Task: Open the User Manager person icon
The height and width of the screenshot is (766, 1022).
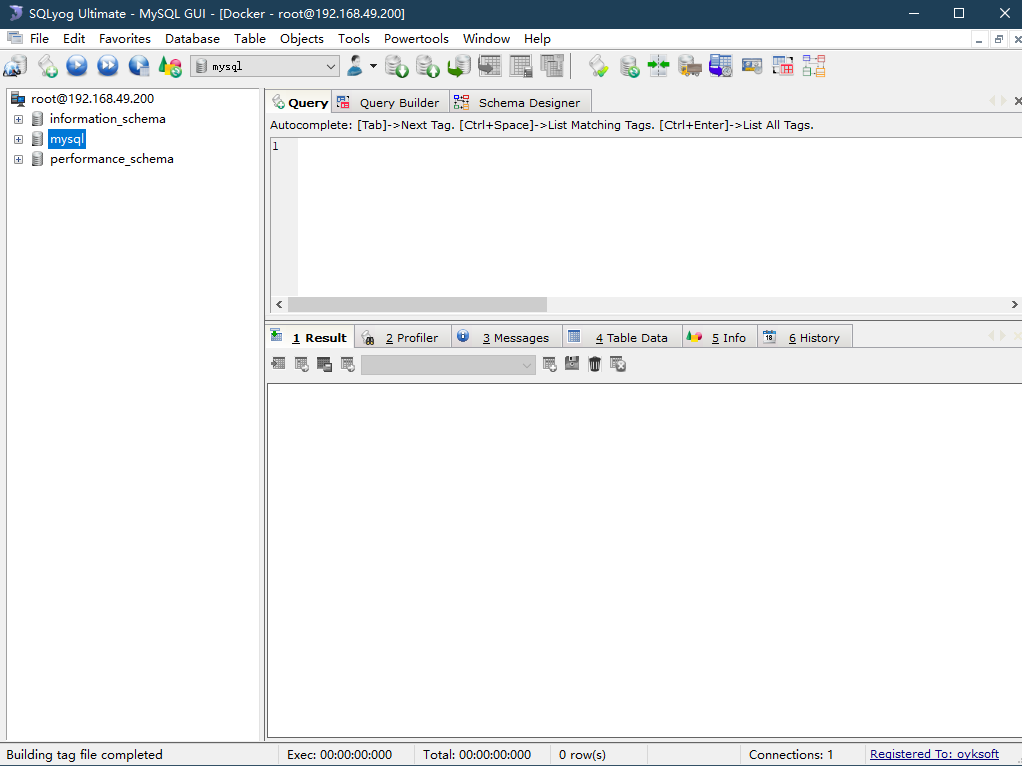Action: 355,65
